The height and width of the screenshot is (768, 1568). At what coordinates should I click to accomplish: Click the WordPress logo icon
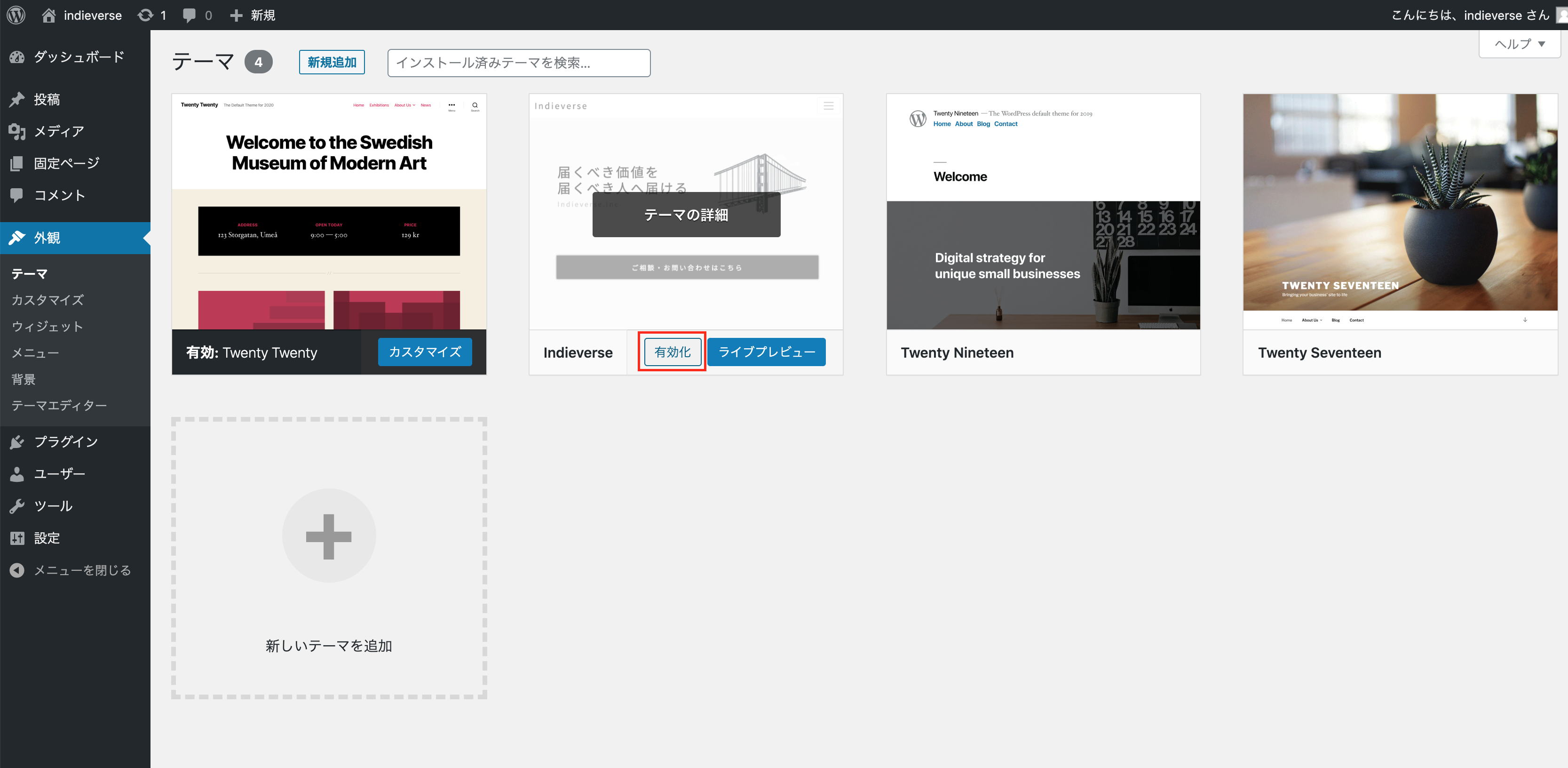(x=16, y=15)
